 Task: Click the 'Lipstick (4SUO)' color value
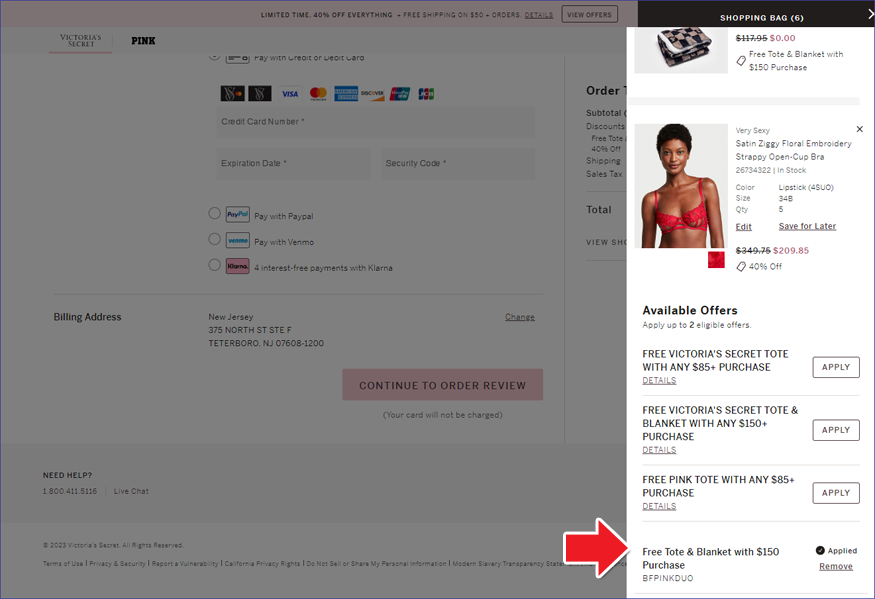tap(806, 188)
